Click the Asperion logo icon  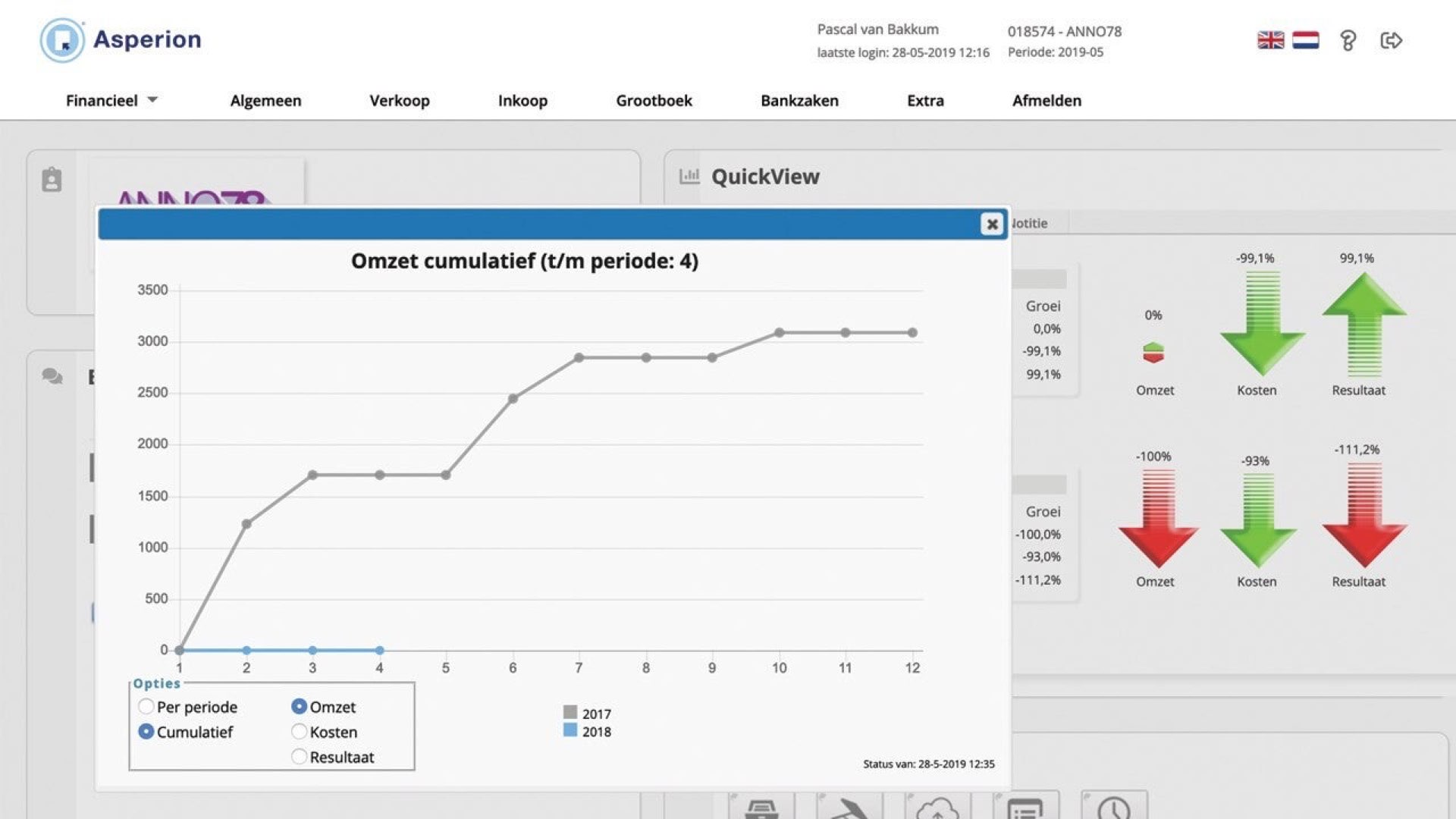tap(62, 40)
